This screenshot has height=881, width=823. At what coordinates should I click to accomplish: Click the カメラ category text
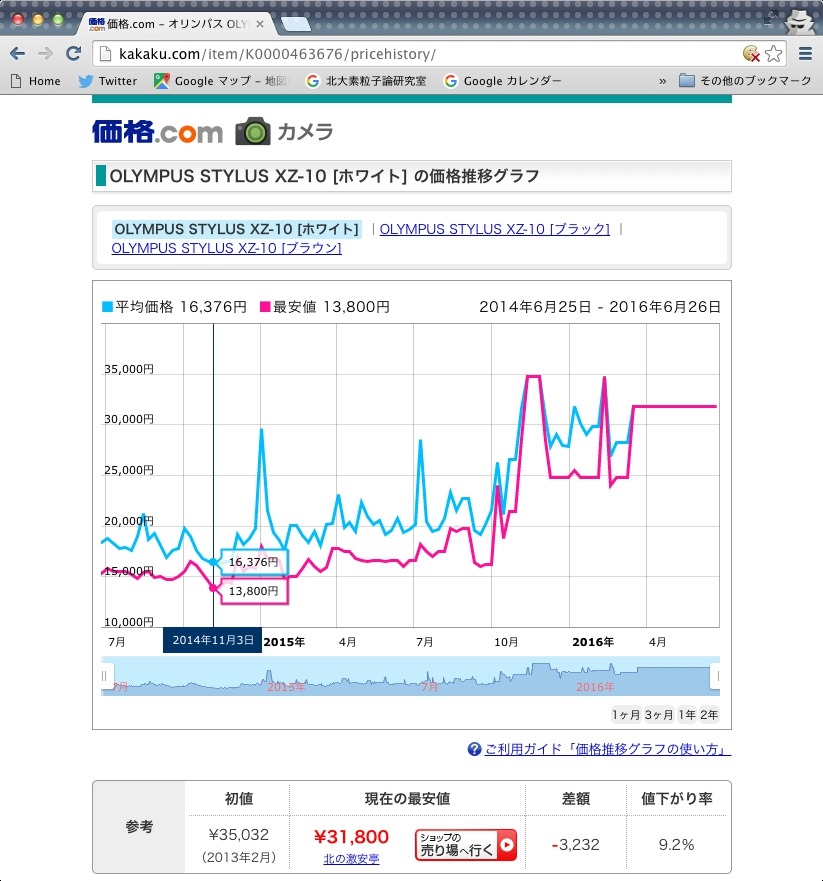(x=305, y=132)
